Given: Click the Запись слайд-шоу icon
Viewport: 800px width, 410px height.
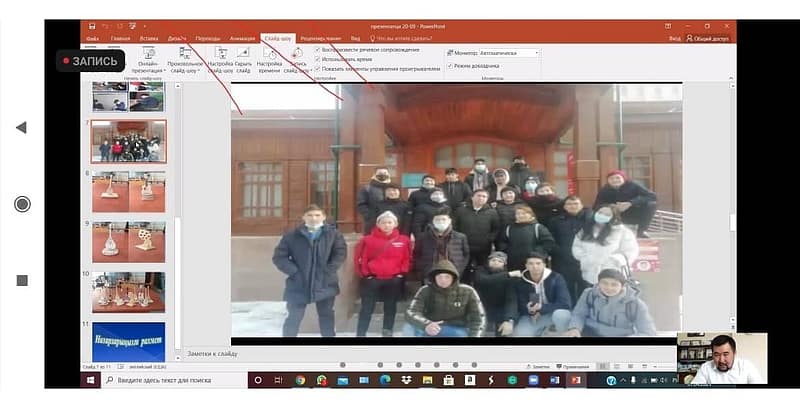Looking at the screenshot, I should click(297, 53).
